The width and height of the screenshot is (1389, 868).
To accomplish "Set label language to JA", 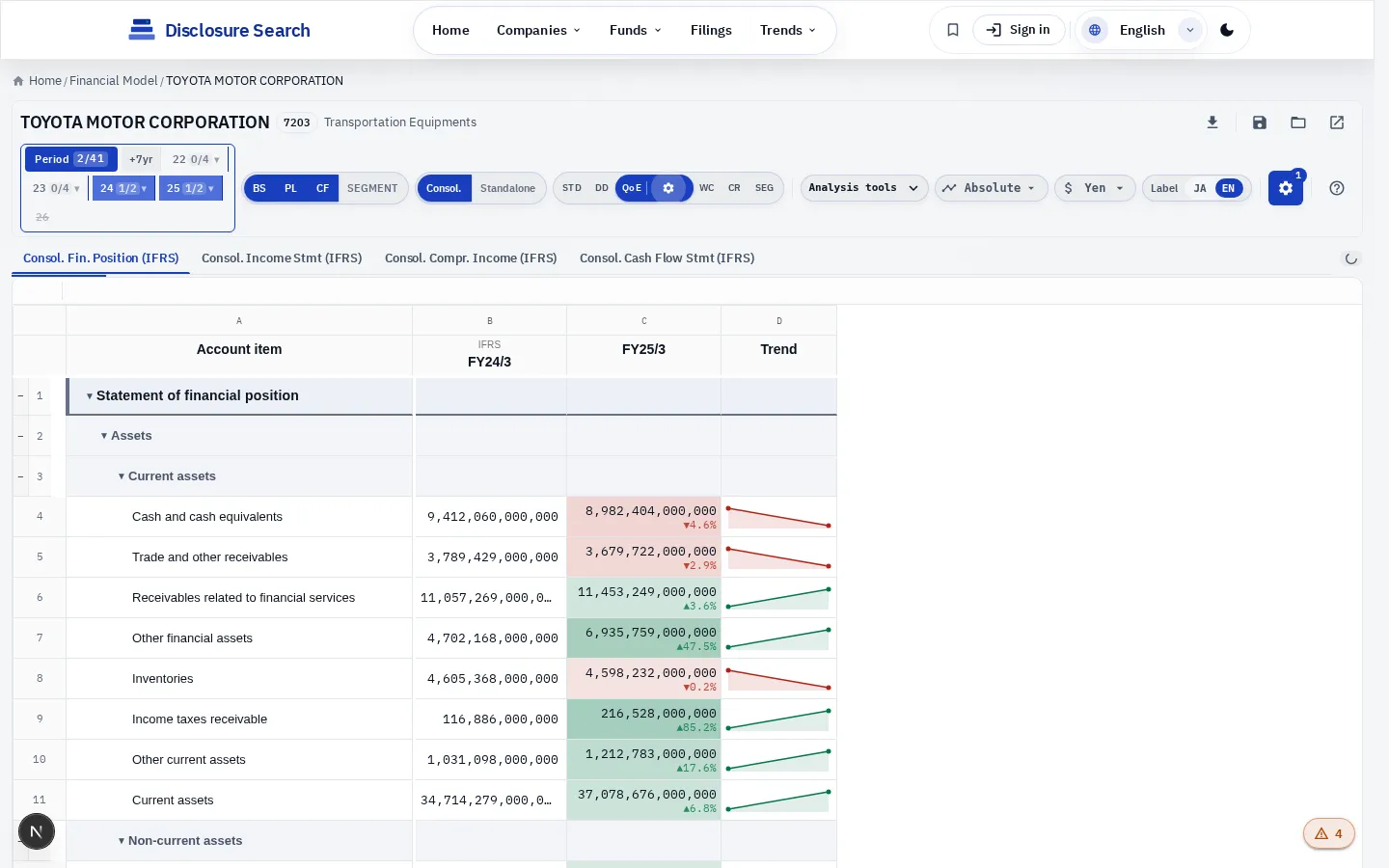I will 1200,188.
